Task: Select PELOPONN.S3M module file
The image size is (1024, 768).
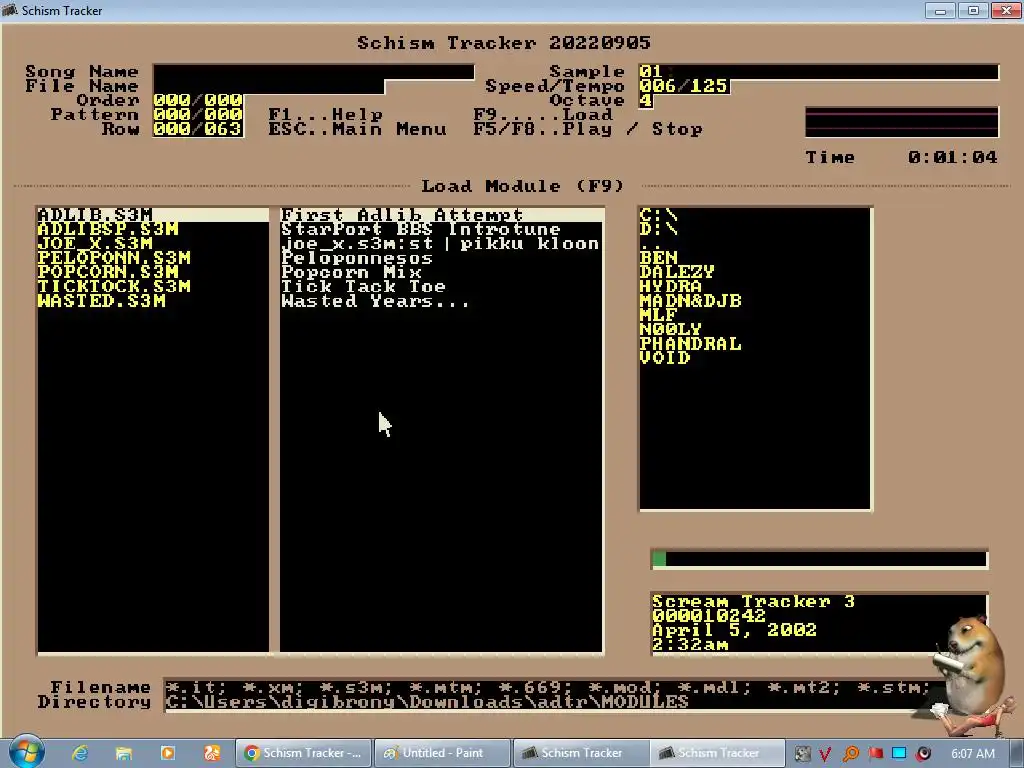Action: coord(114,258)
